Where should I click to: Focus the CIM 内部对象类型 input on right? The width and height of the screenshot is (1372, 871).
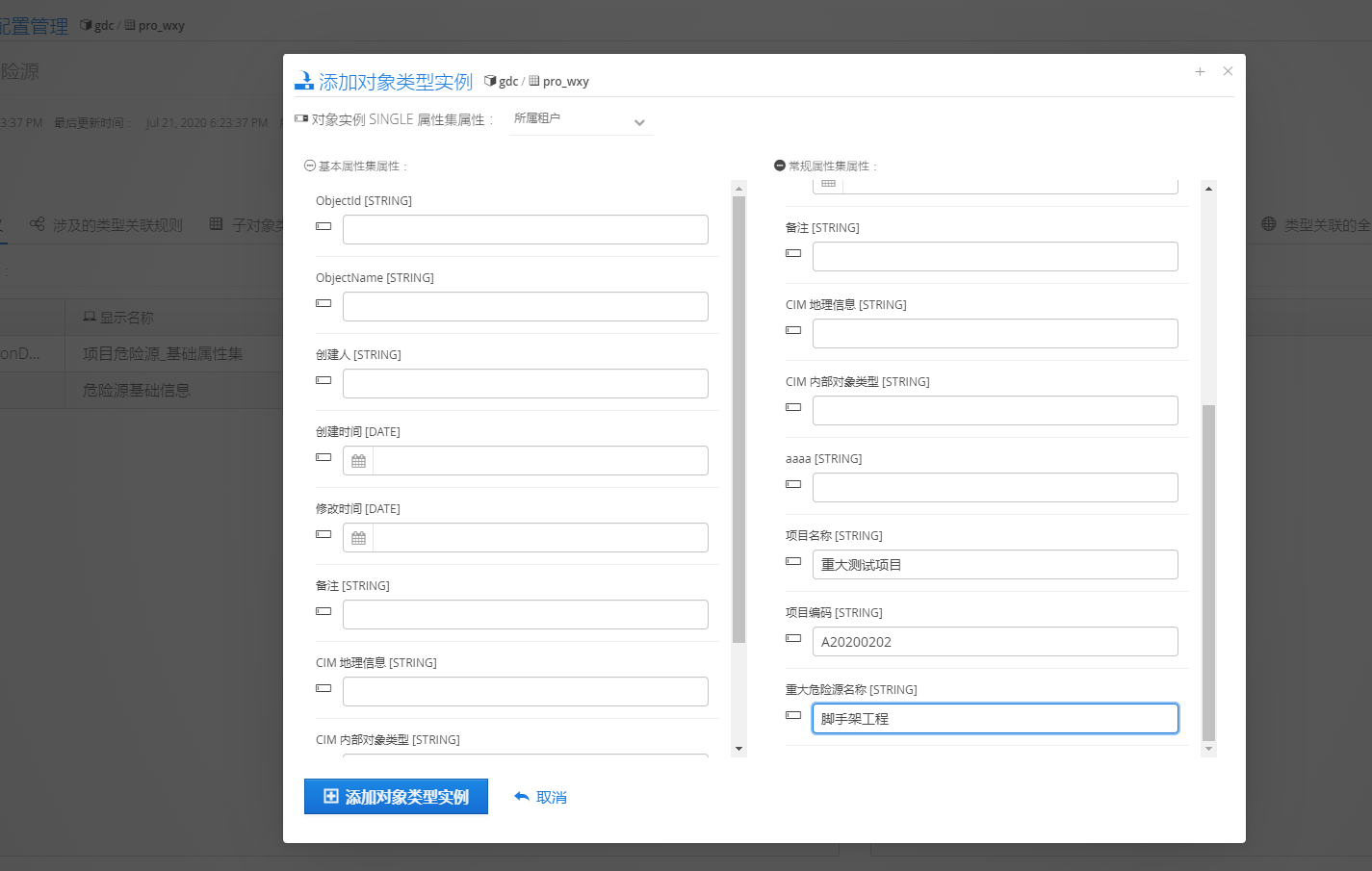coord(995,411)
